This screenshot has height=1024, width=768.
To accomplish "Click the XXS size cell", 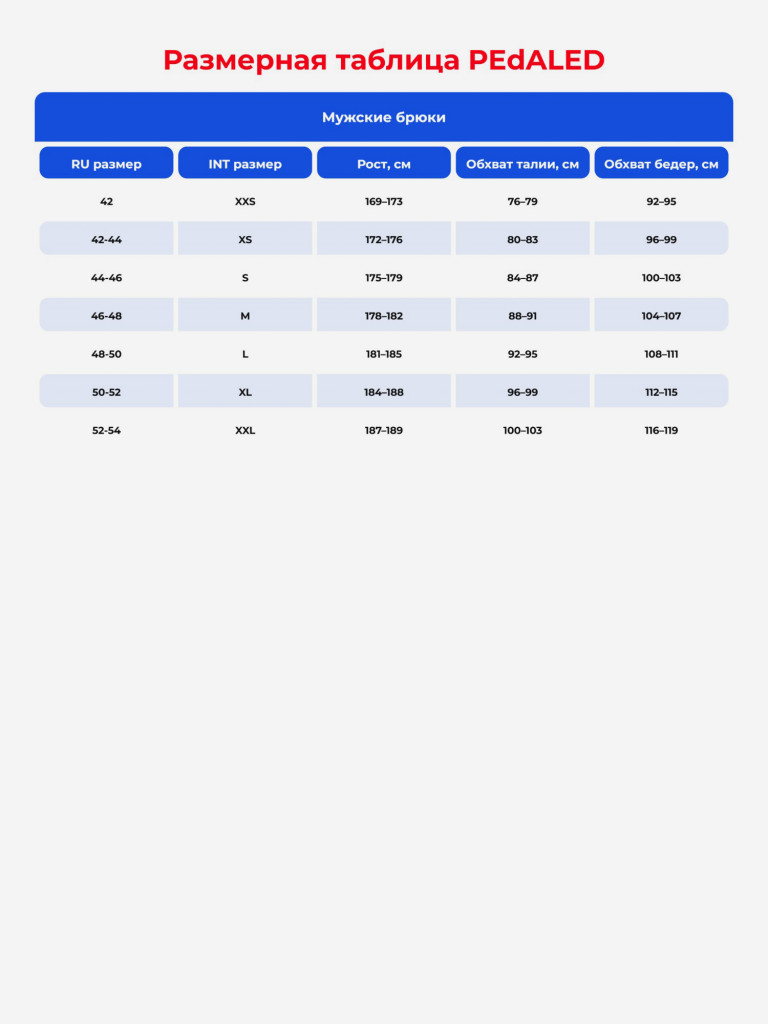I will click(245, 201).
